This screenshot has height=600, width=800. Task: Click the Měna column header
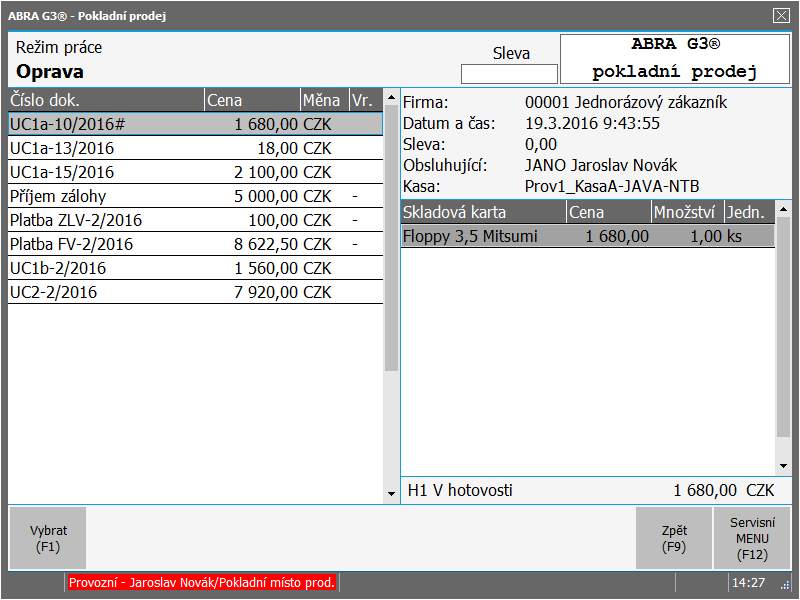coord(323,100)
